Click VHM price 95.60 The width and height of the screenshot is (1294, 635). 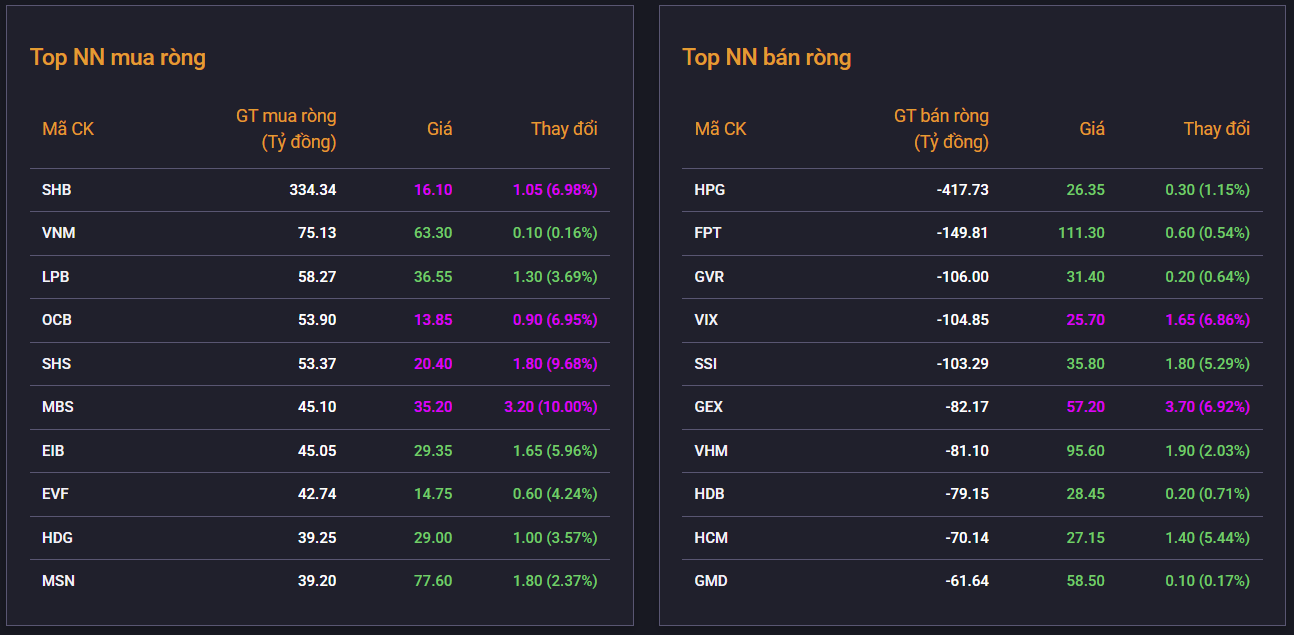pyautogui.click(x=1086, y=450)
